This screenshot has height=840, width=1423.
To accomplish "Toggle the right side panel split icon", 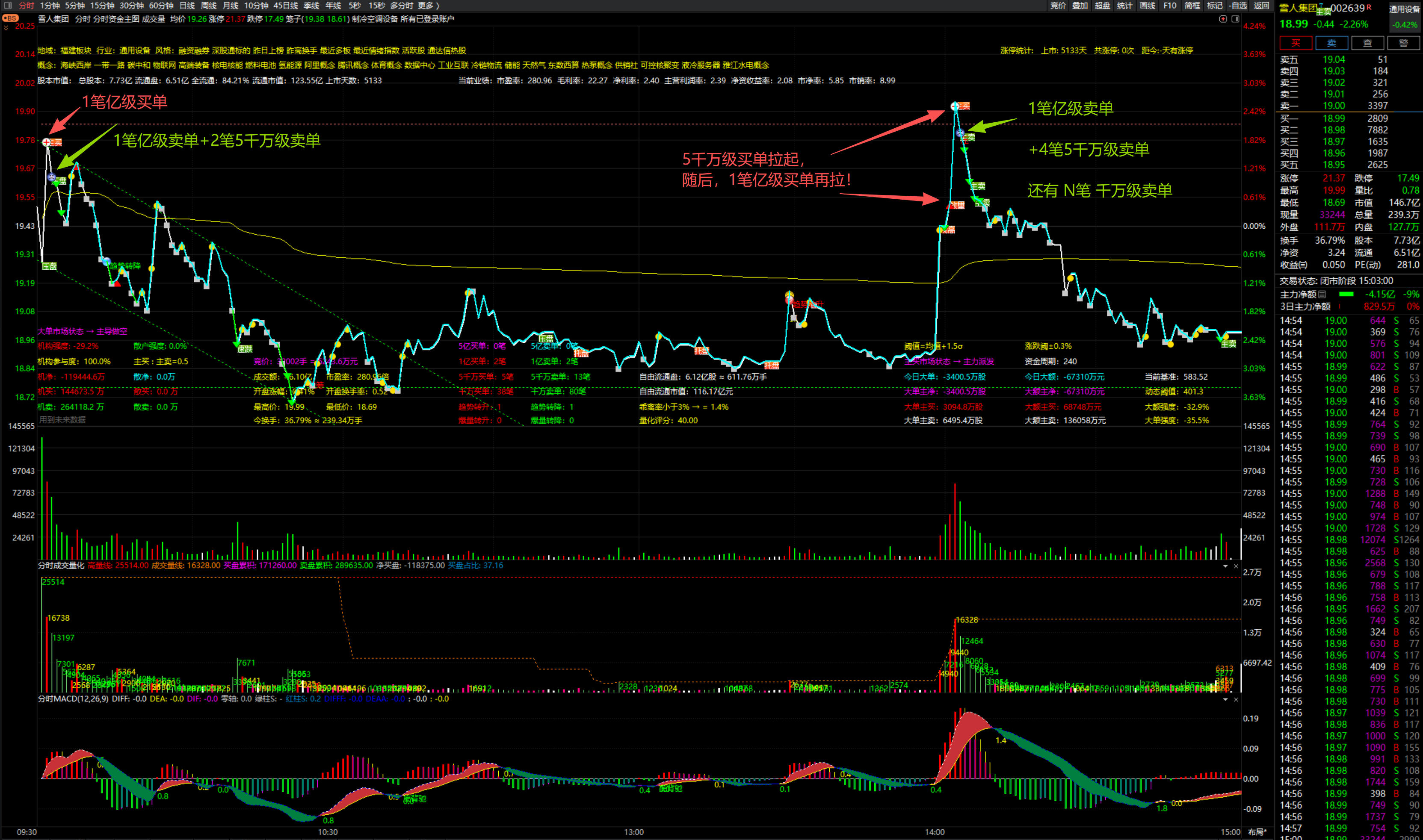I will tap(1236, 19).
